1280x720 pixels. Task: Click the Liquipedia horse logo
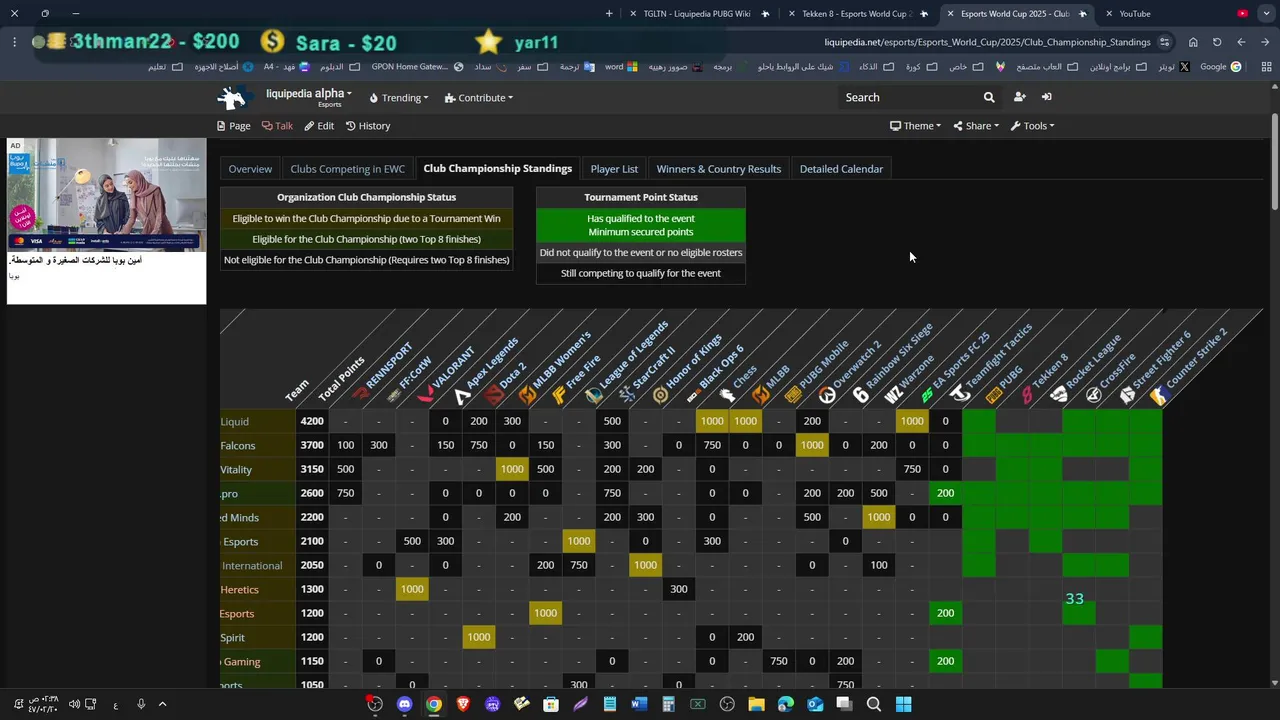click(233, 97)
